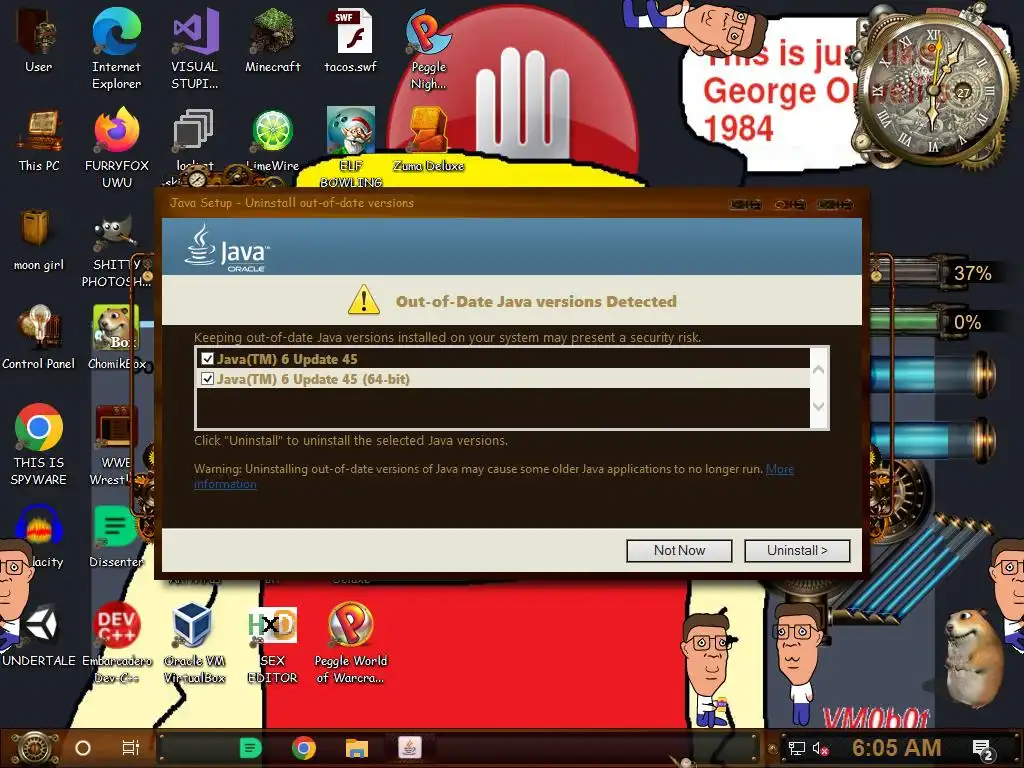Click the muted volume tray icon
Viewport: 1024px width, 768px height.
(821, 748)
